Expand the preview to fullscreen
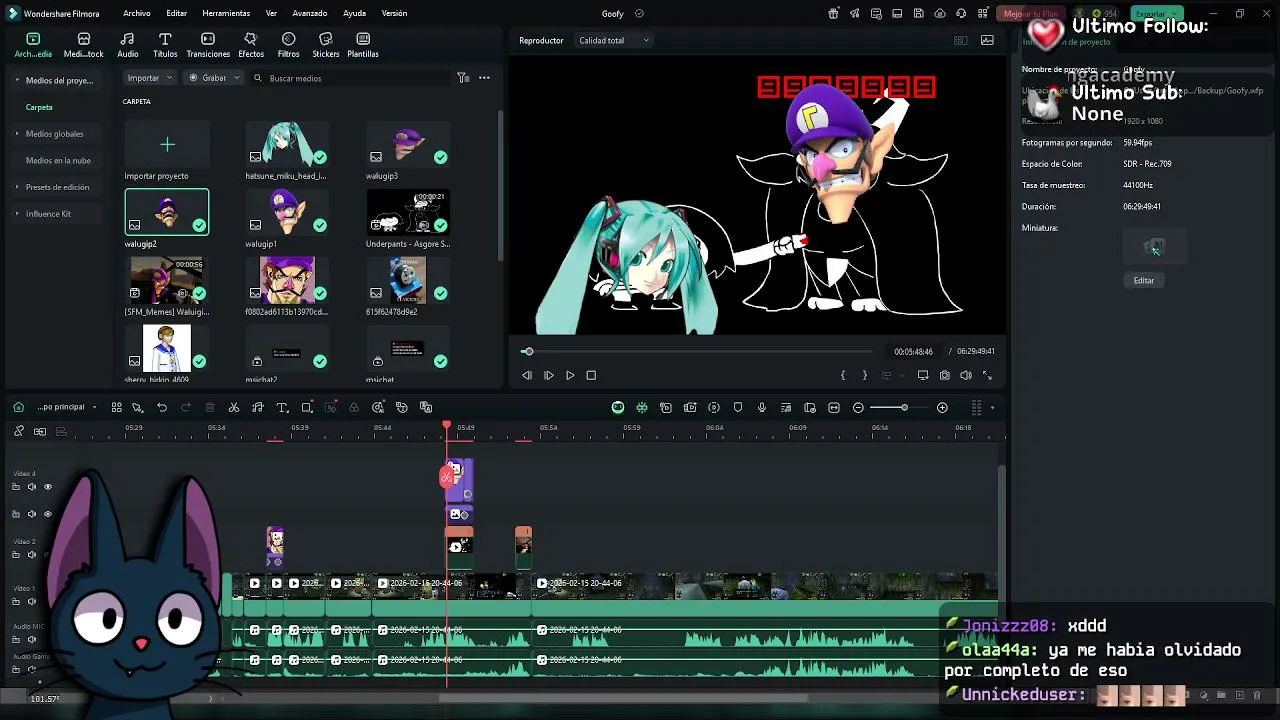 (987, 375)
